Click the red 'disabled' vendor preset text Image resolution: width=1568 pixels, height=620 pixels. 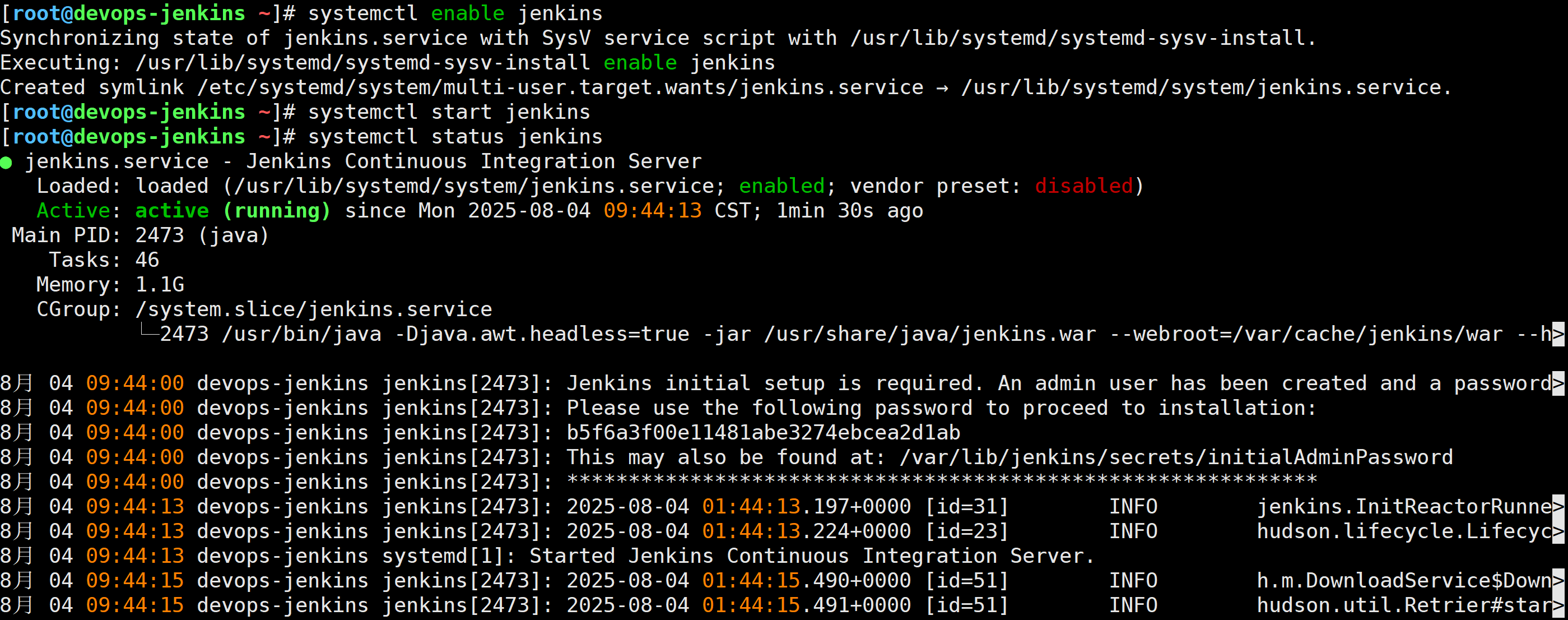(1083, 186)
